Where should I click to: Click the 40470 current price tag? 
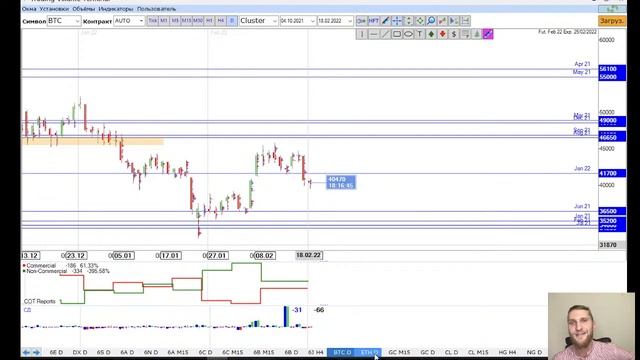tap(341, 182)
